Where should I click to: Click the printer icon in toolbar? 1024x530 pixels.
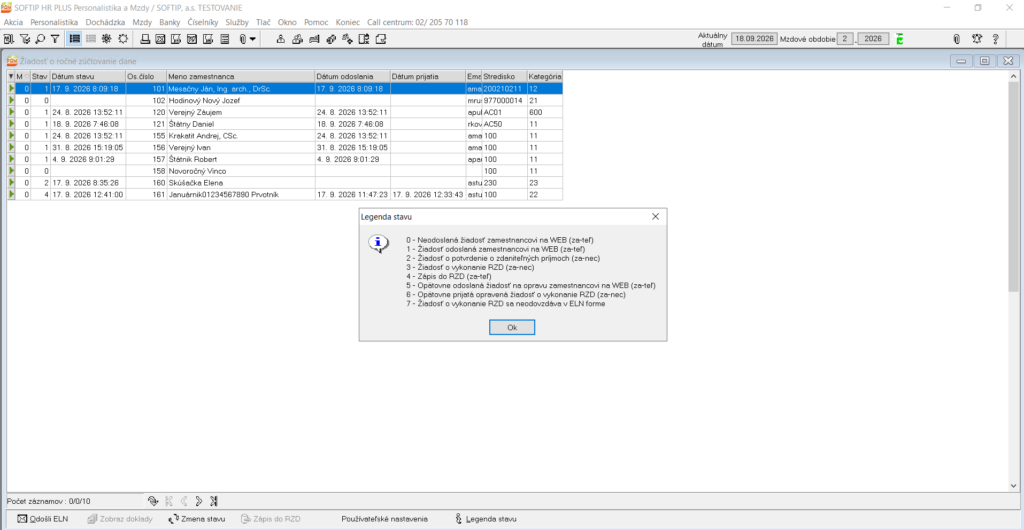(x=146, y=39)
